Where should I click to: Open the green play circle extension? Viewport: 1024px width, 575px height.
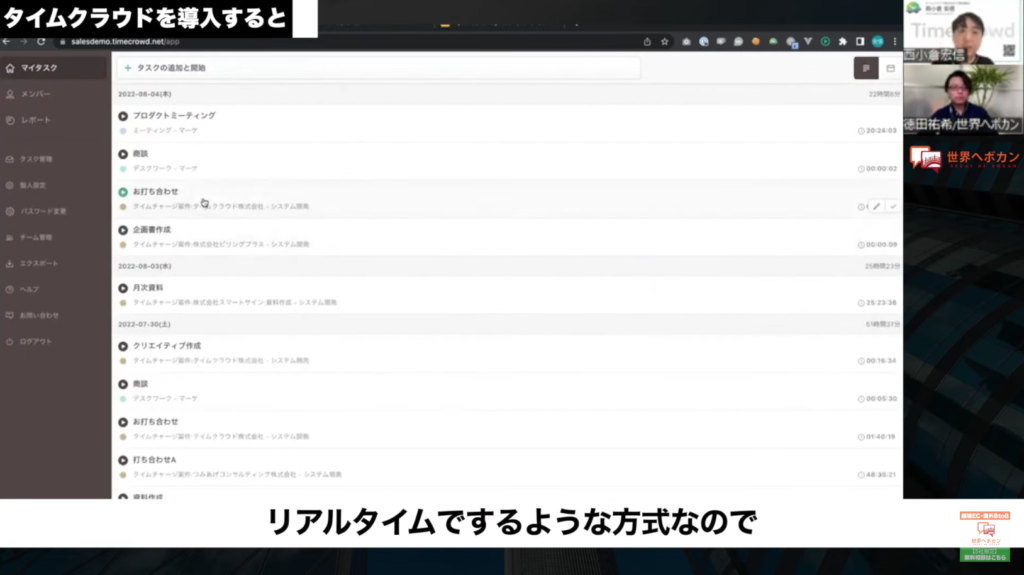point(825,41)
